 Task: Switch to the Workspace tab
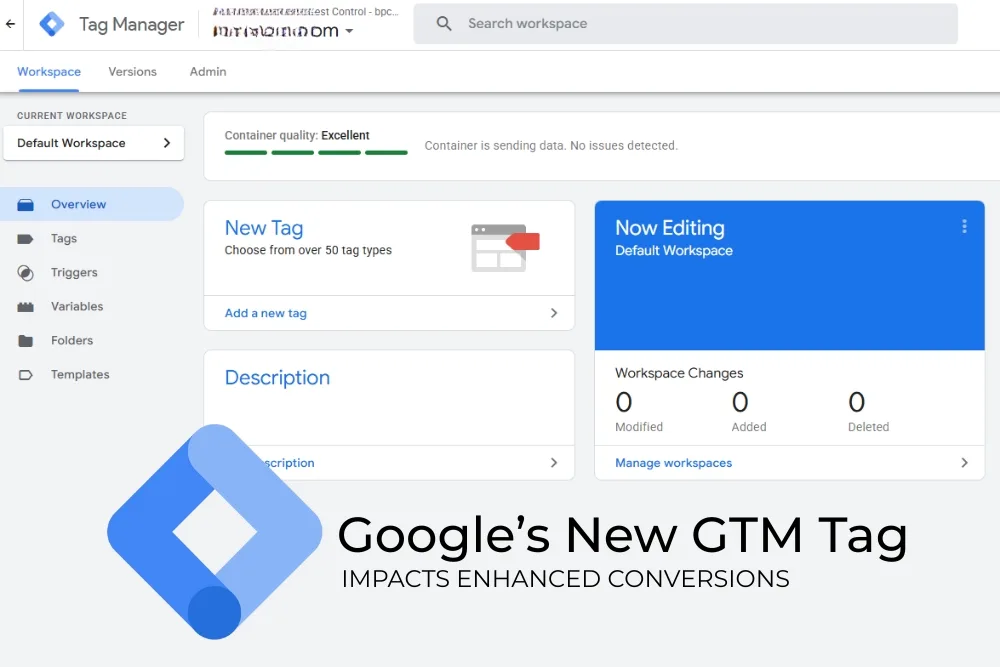click(49, 71)
